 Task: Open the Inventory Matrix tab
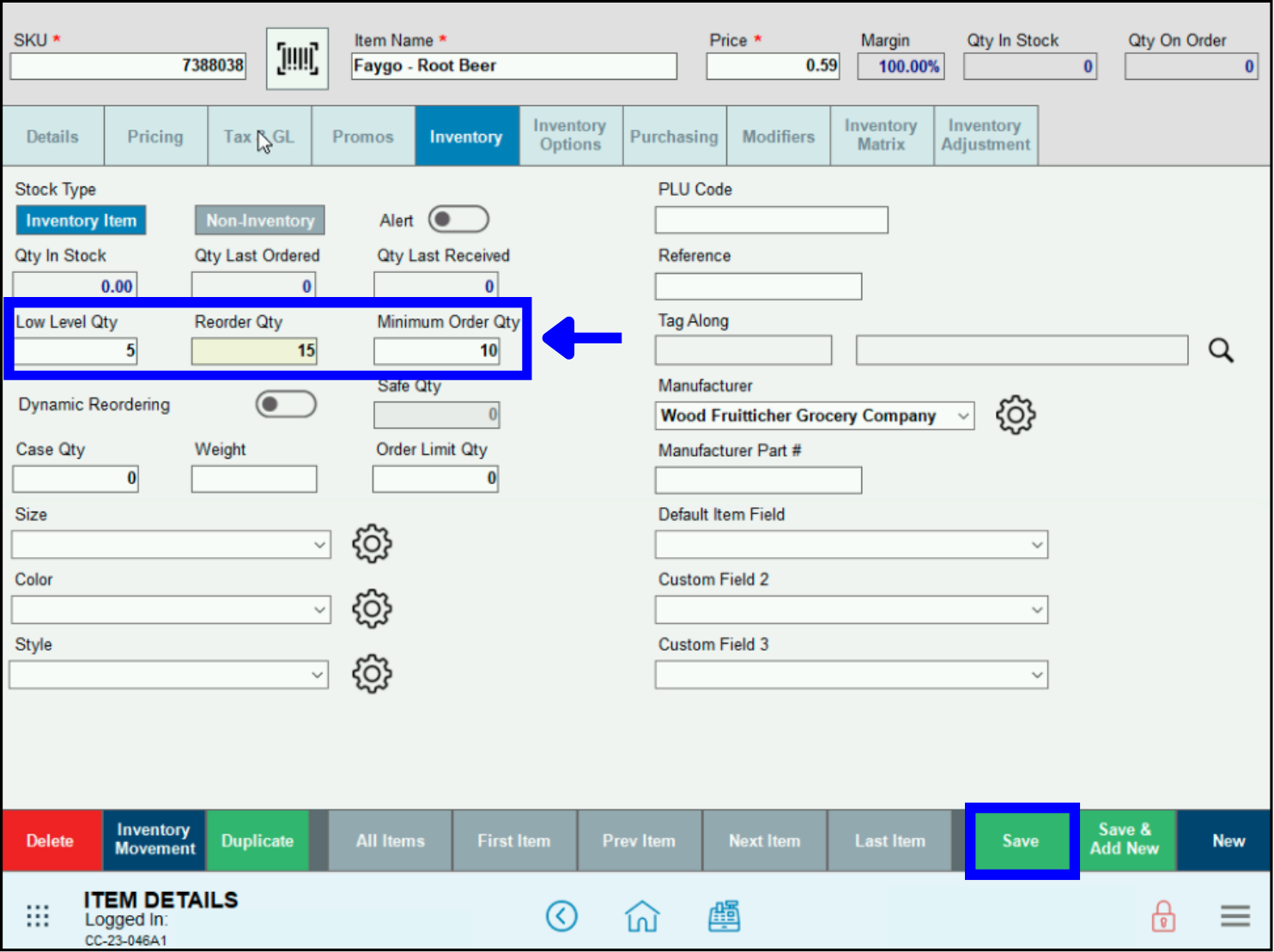881,136
